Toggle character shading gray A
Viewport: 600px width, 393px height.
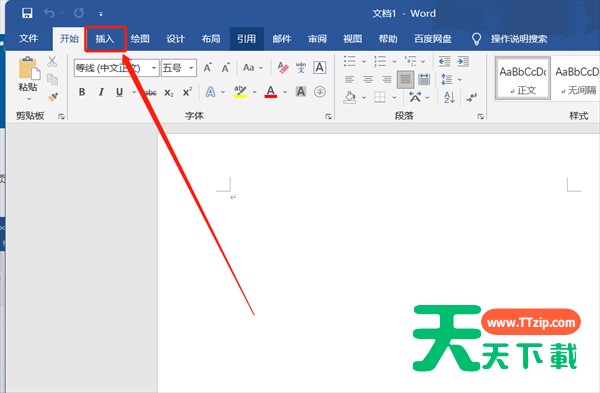pyautogui.click(x=301, y=92)
